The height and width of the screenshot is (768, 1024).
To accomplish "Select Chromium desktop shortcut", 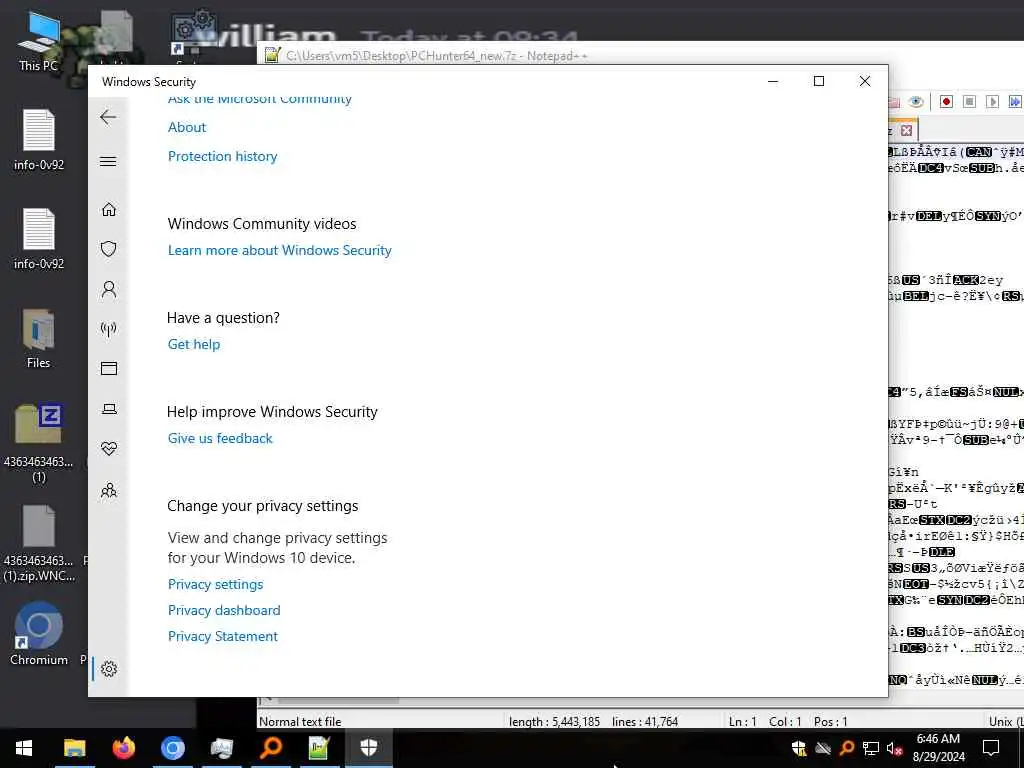I will [x=39, y=634].
